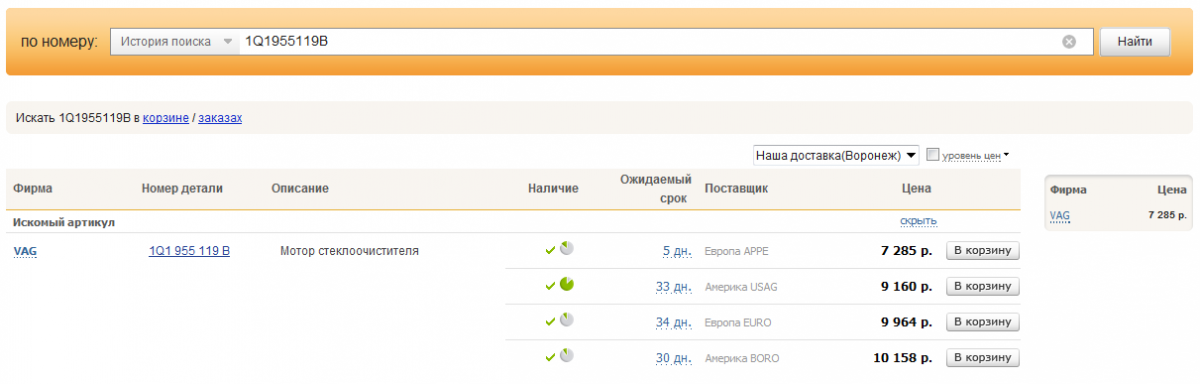Open VAG brand link in results table
The width and height of the screenshot is (1200, 384).
tap(25, 251)
